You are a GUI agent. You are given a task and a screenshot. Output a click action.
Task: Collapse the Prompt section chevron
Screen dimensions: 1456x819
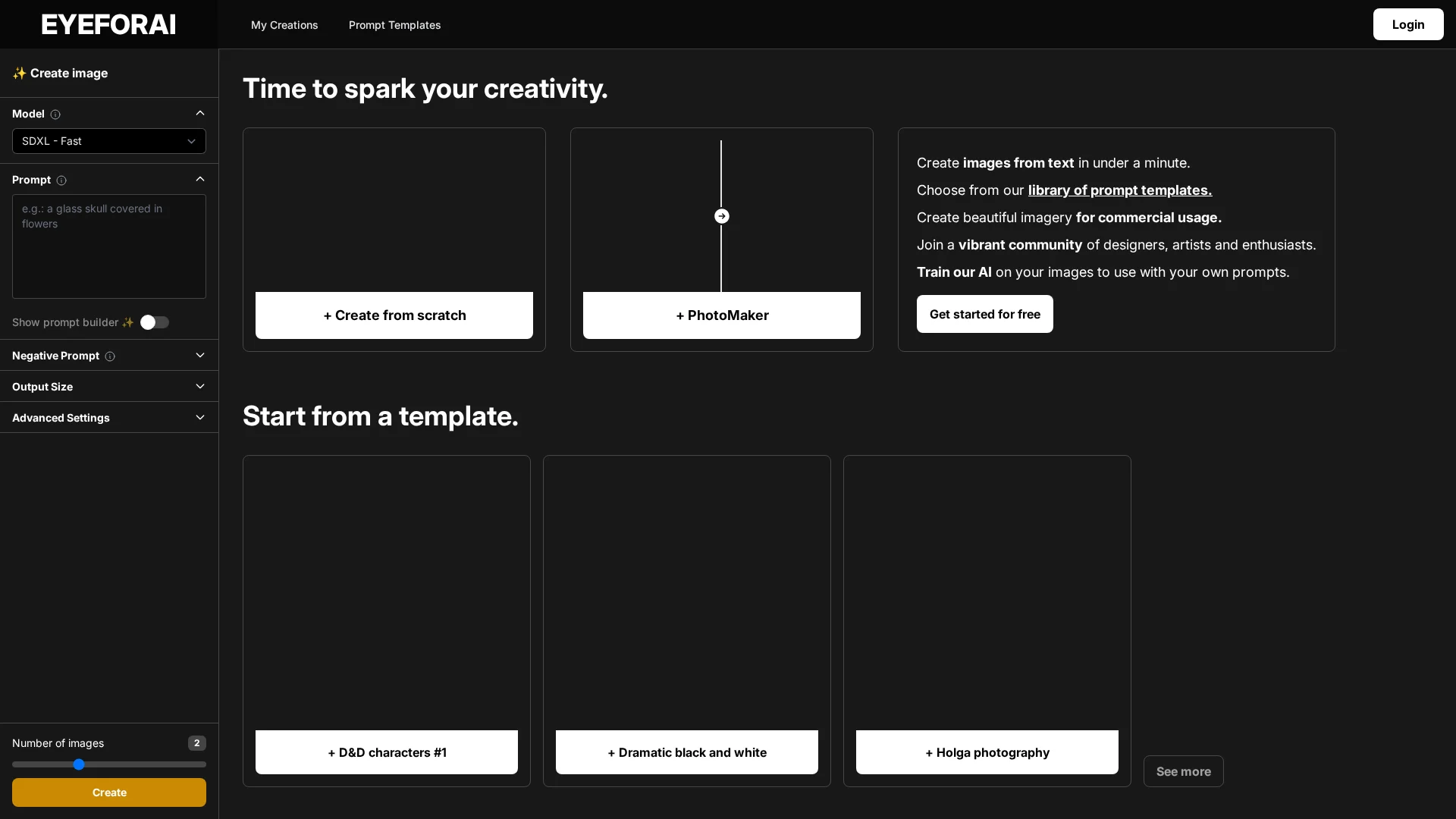[199, 180]
